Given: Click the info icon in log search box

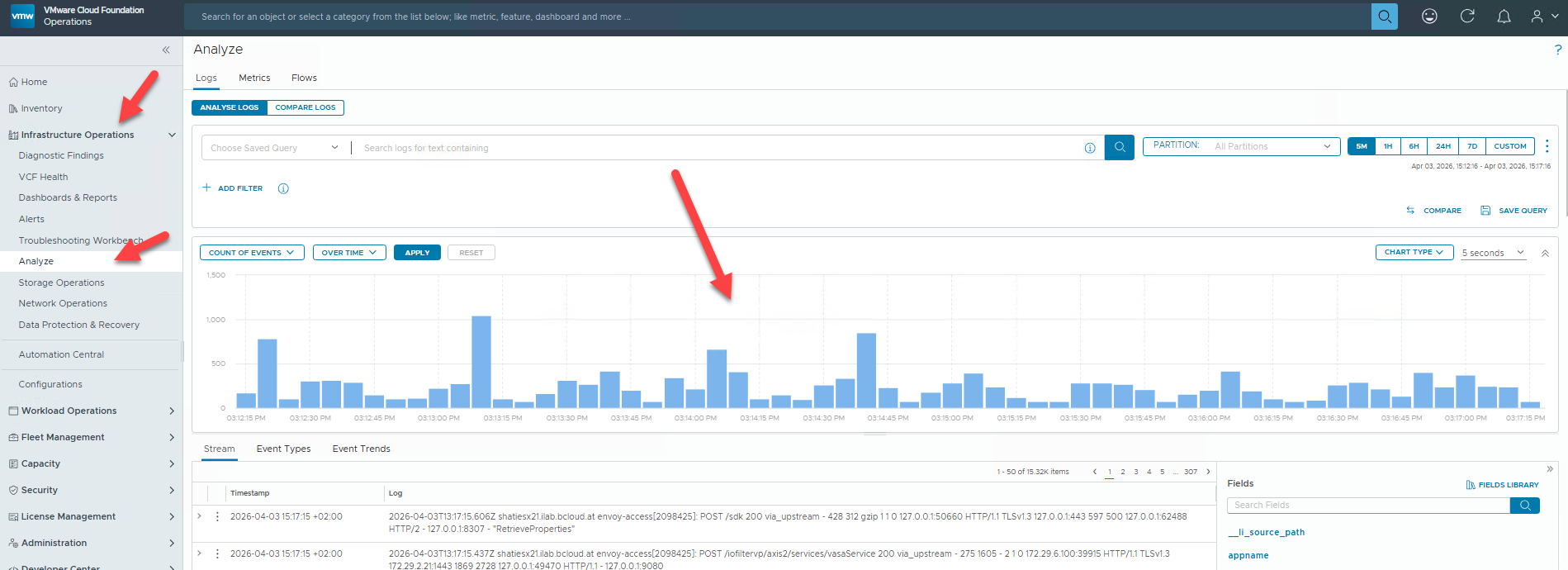Looking at the screenshot, I should [x=1090, y=148].
